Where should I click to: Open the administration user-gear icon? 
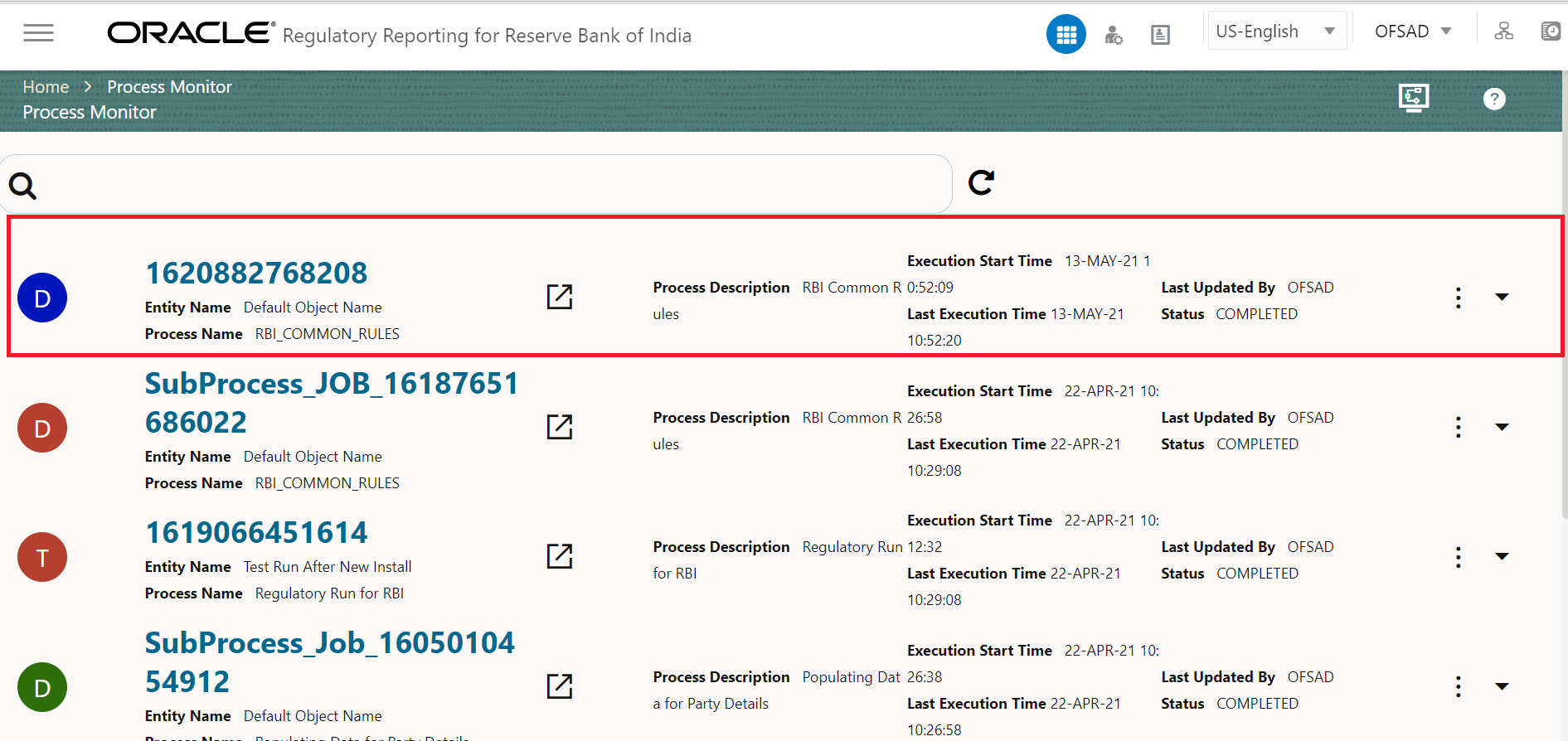pyautogui.click(x=1114, y=35)
